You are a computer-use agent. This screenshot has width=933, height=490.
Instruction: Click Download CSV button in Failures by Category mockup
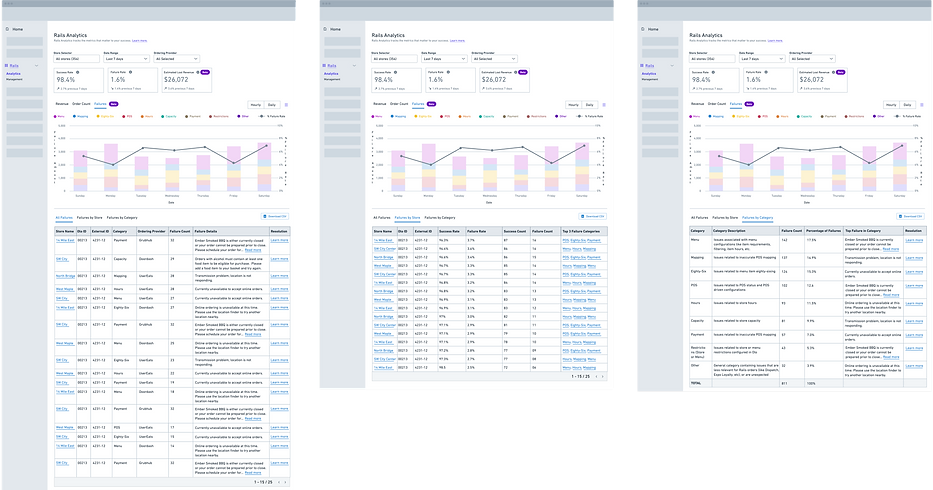point(911,217)
